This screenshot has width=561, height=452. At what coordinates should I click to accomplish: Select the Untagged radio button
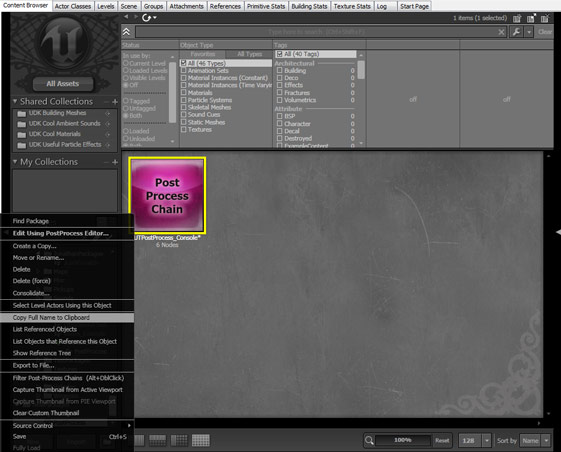point(126,108)
